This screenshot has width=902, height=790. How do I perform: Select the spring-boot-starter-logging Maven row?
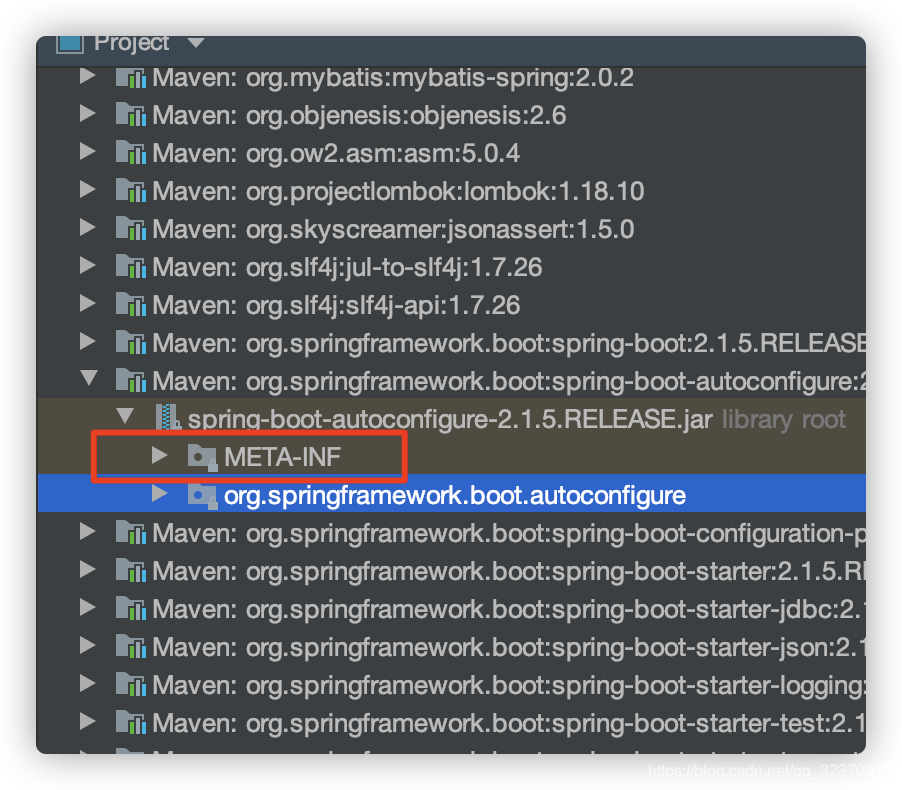click(x=452, y=685)
